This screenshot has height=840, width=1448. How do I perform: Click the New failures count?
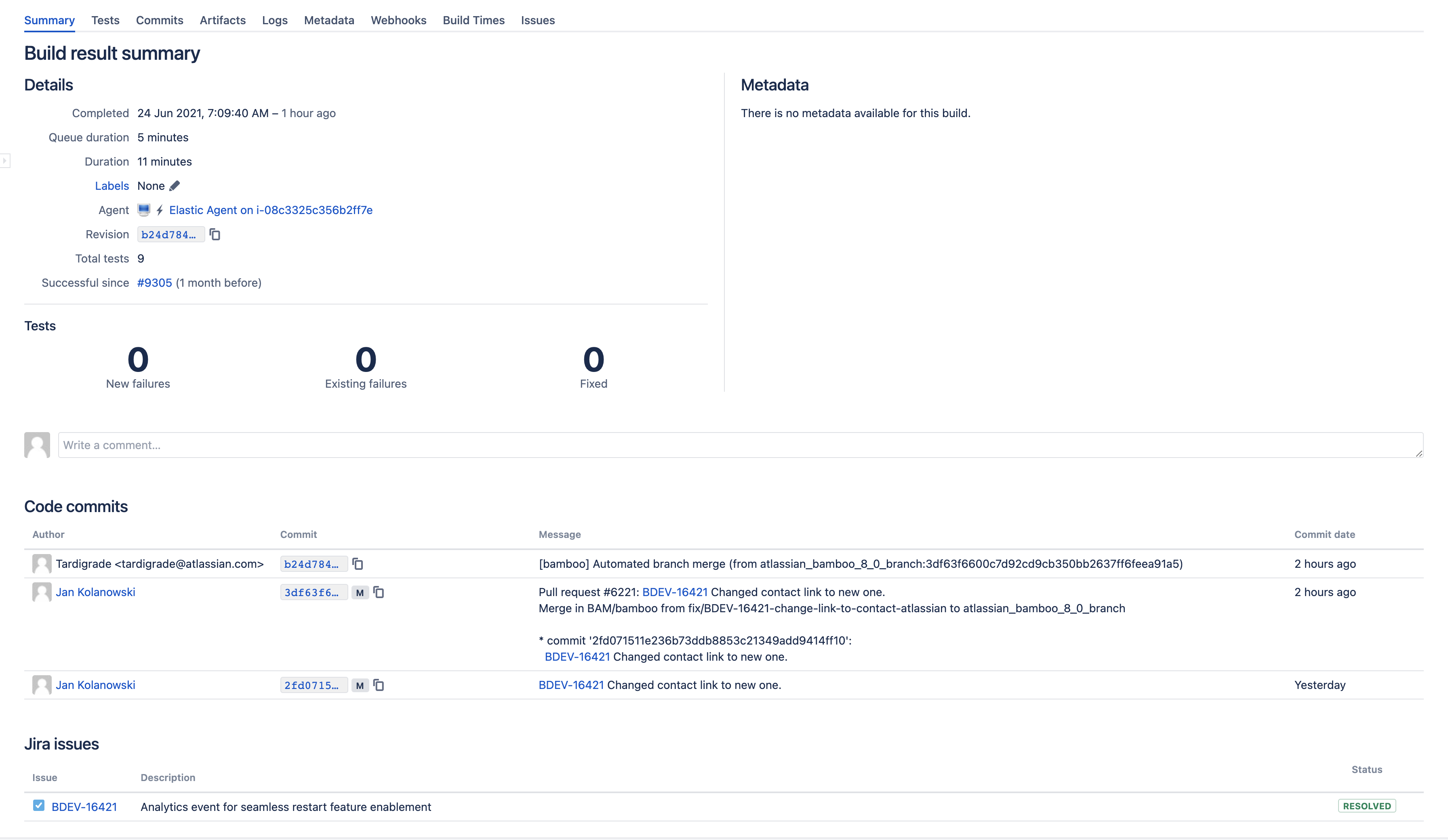[x=138, y=359]
